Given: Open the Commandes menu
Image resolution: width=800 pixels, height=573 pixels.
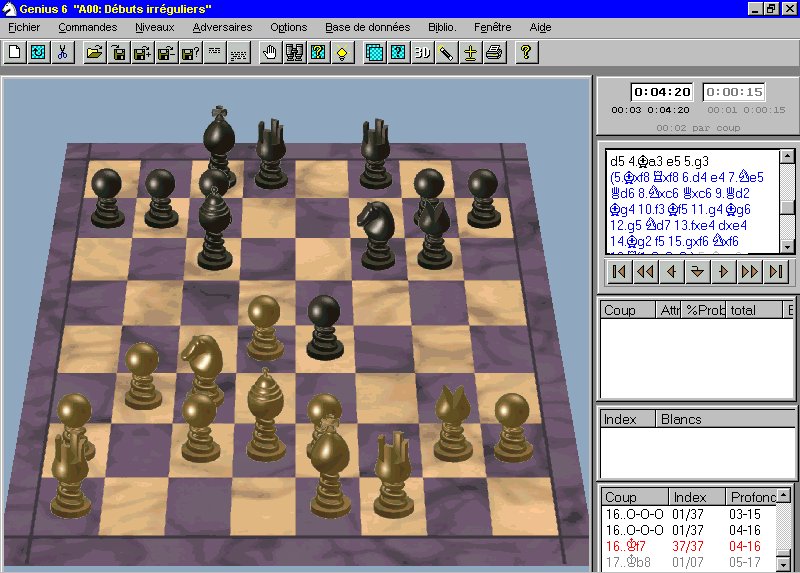Looking at the screenshot, I should (88, 27).
